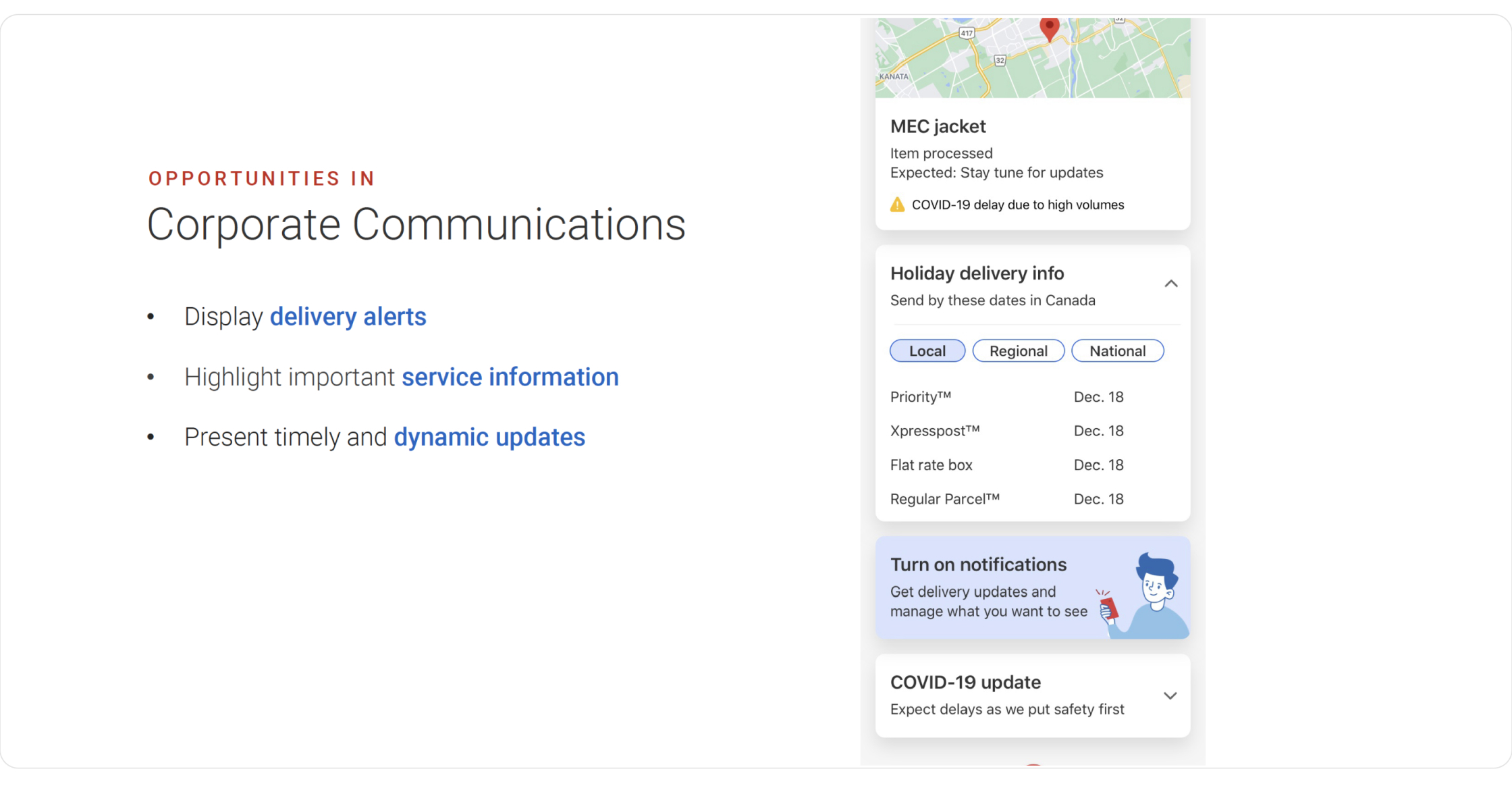Select the Local delivery filter
The height and width of the screenshot is (790, 1512).
pyautogui.click(x=927, y=351)
